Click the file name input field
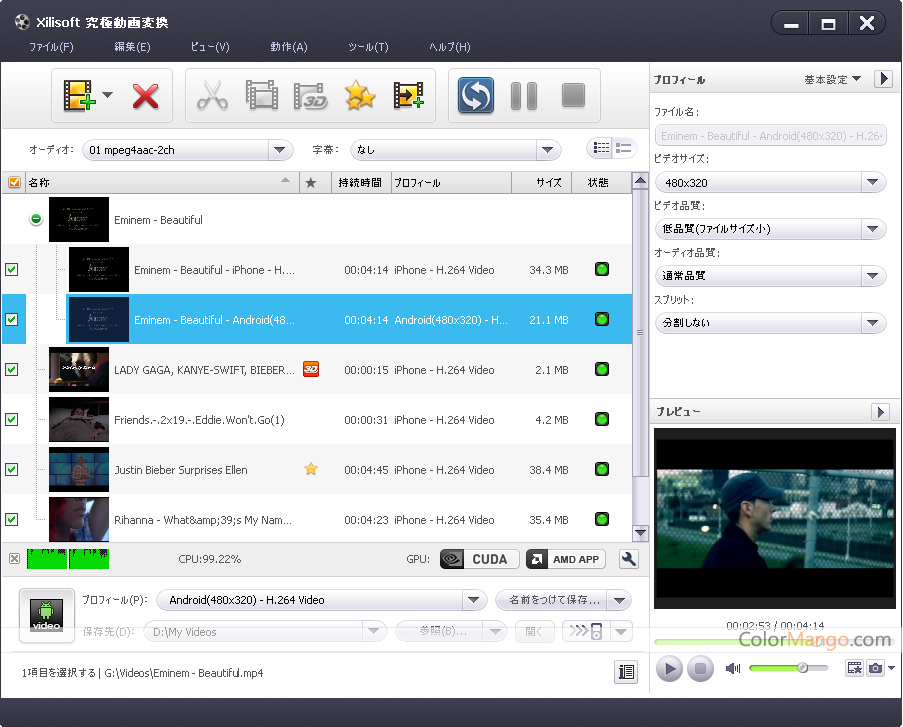Screen dimensions: 903x727 tap(771, 136)
